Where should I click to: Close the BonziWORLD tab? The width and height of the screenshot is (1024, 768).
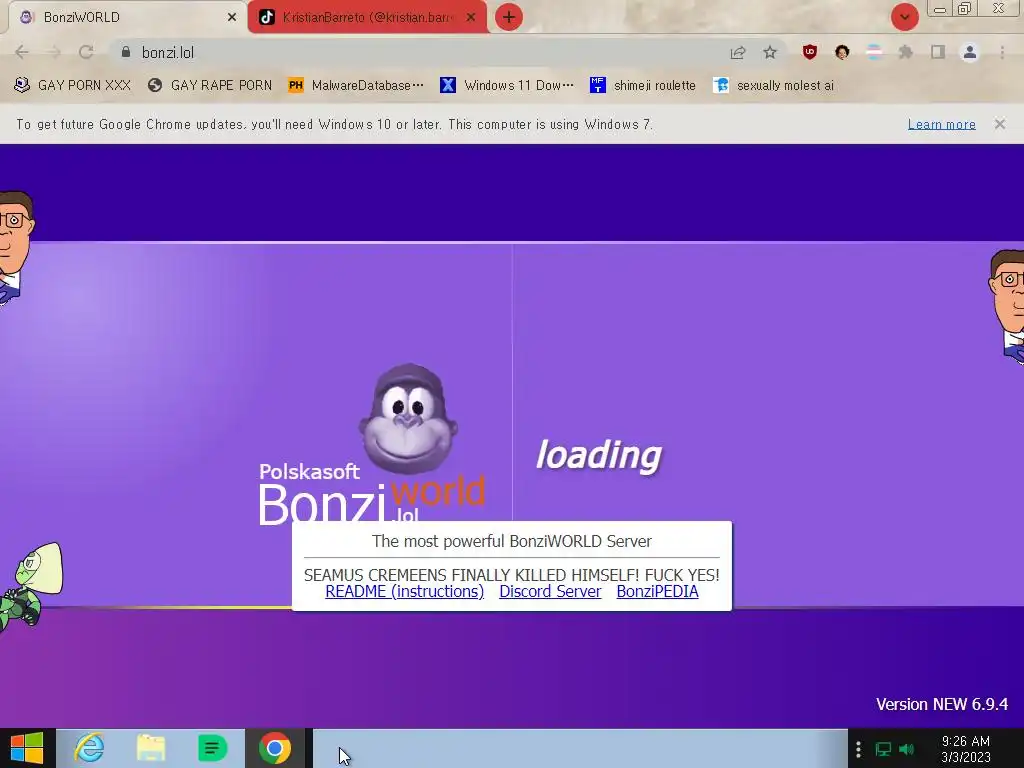[232, 18]
